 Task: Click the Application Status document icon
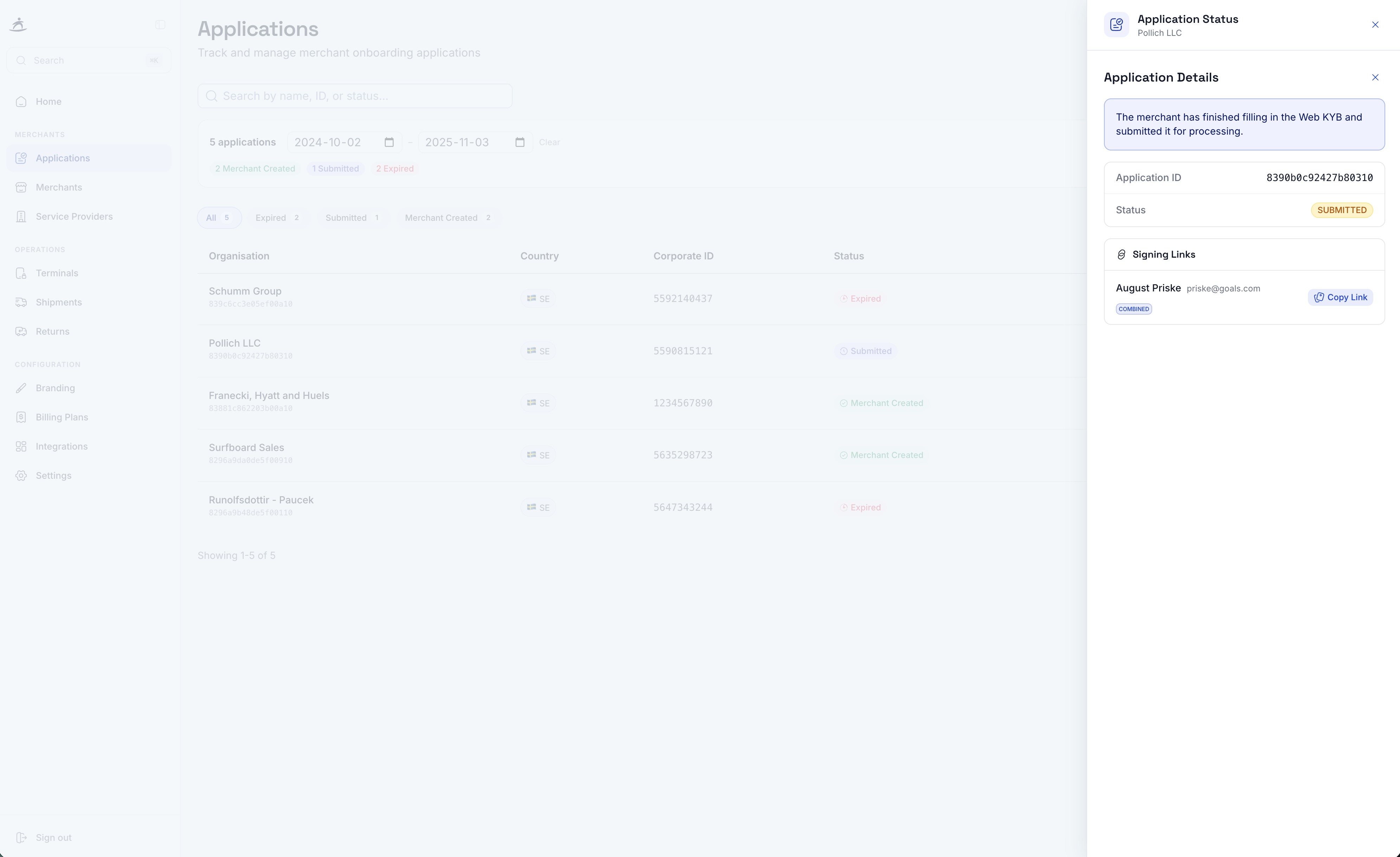[x=1116, y=24]
